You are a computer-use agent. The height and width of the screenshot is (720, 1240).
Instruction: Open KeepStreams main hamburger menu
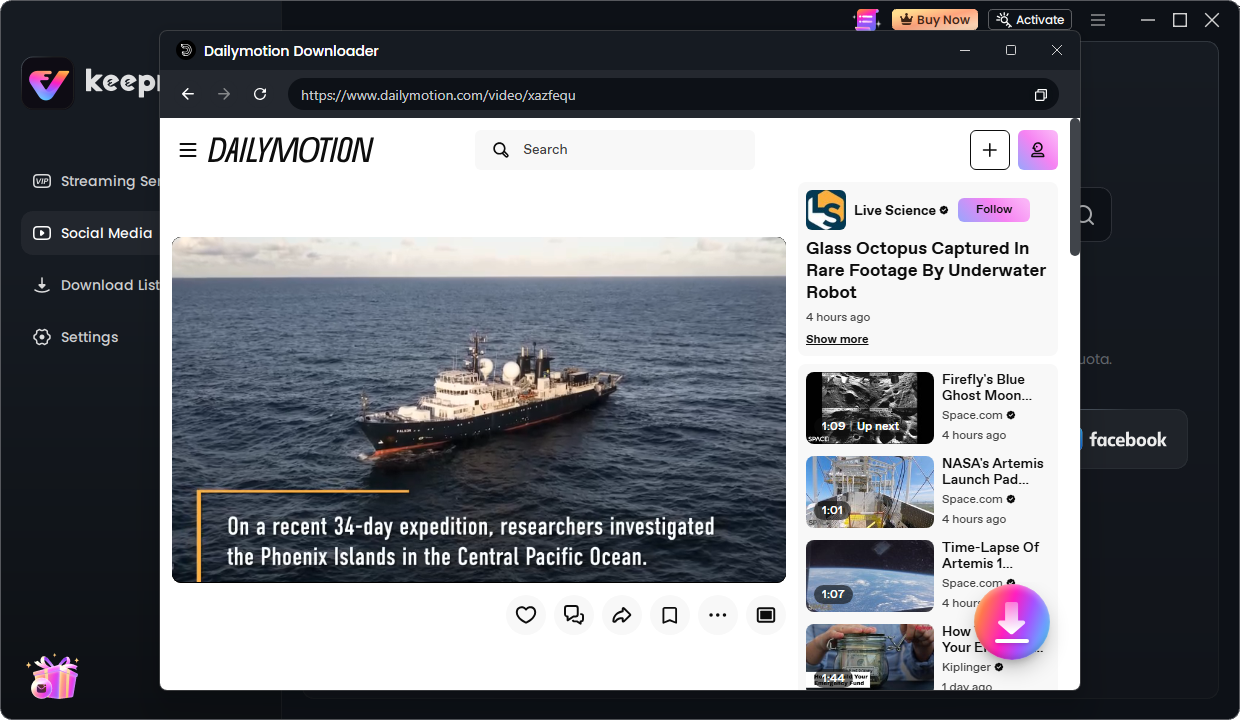[1098, 20]
